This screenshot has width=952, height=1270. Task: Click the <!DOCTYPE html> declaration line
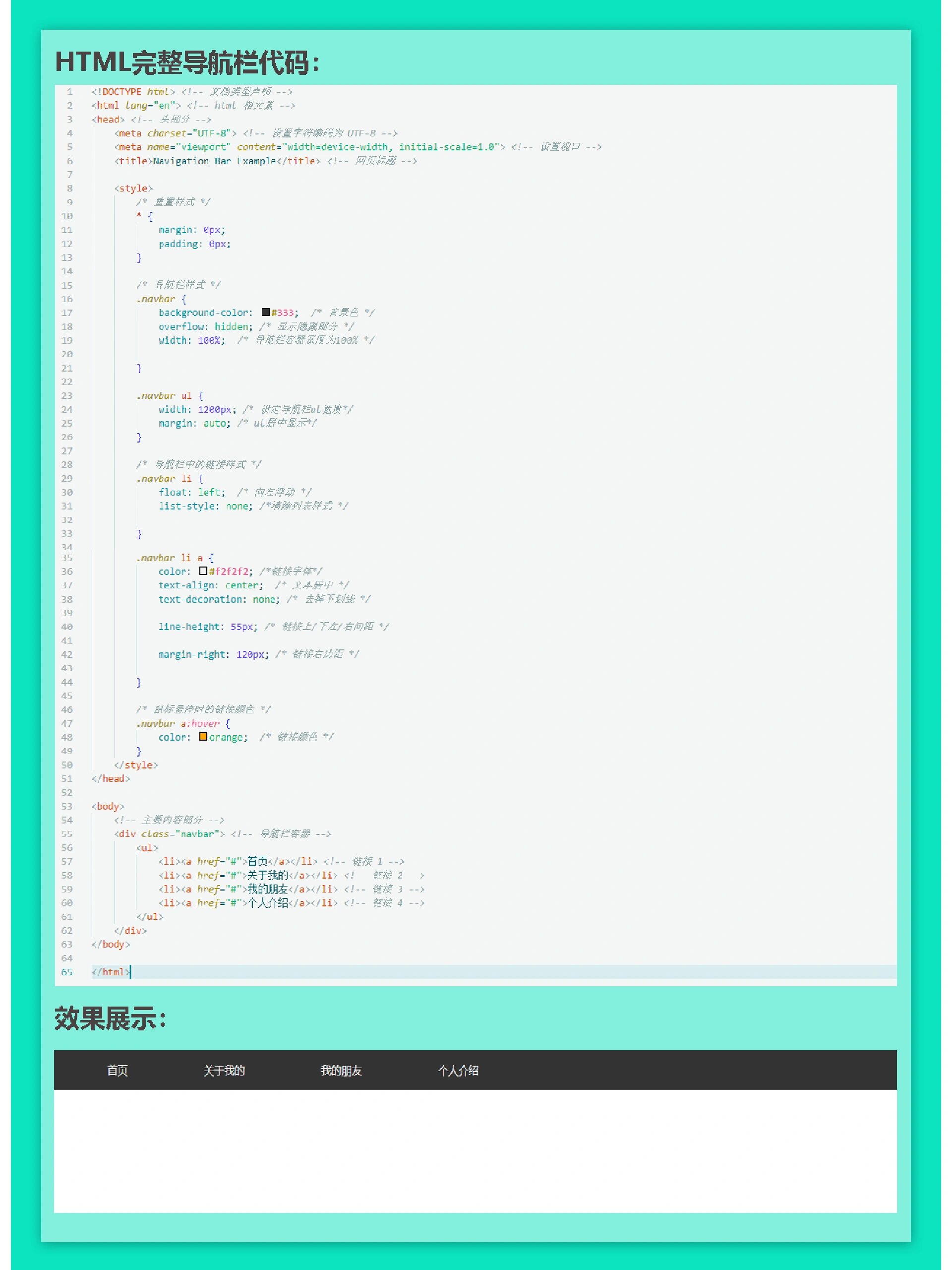133,92
